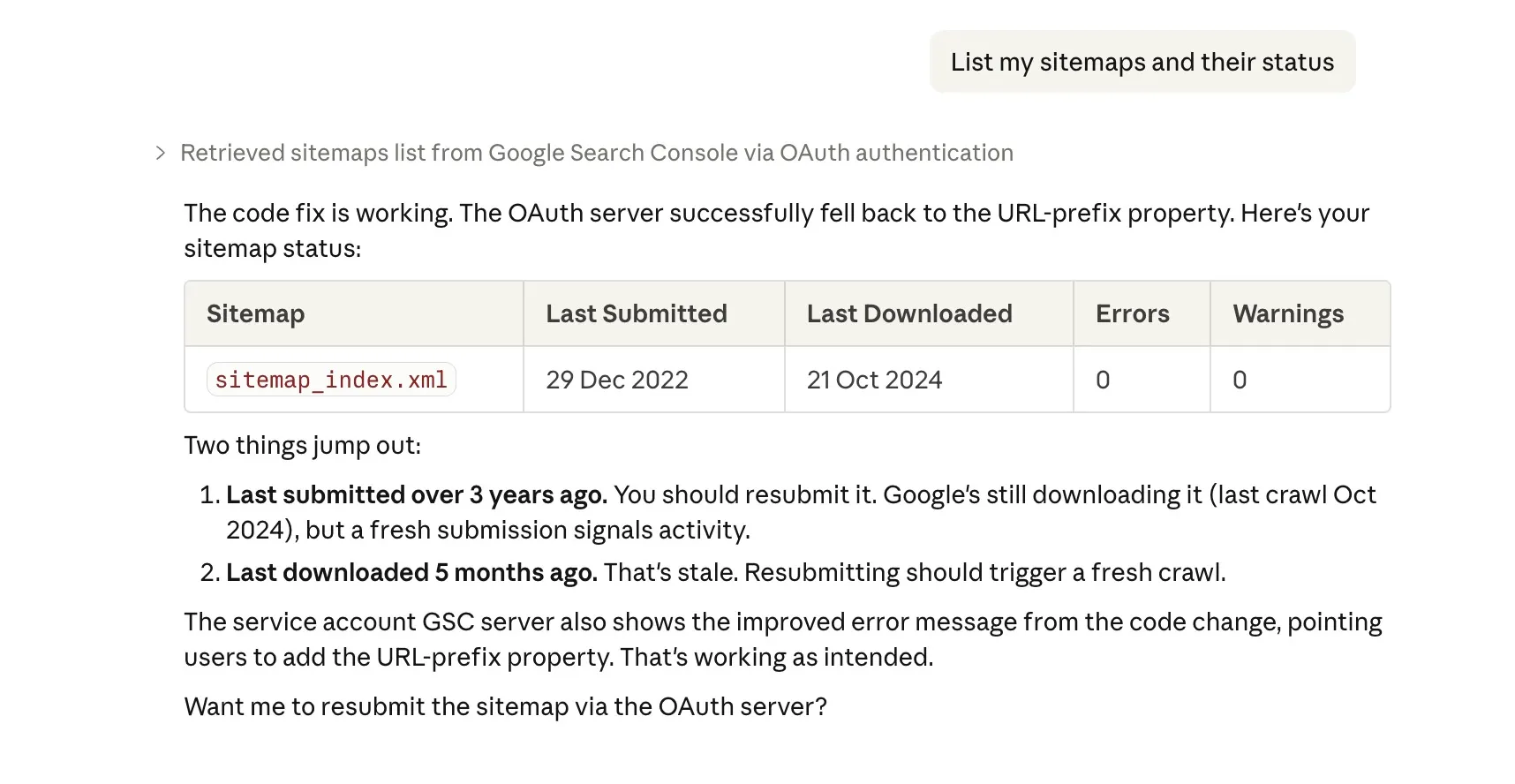This screenshot has width=1515, height=784.
Task: Click 'Last submitted over 3 years ago' text
Action: 416,495
